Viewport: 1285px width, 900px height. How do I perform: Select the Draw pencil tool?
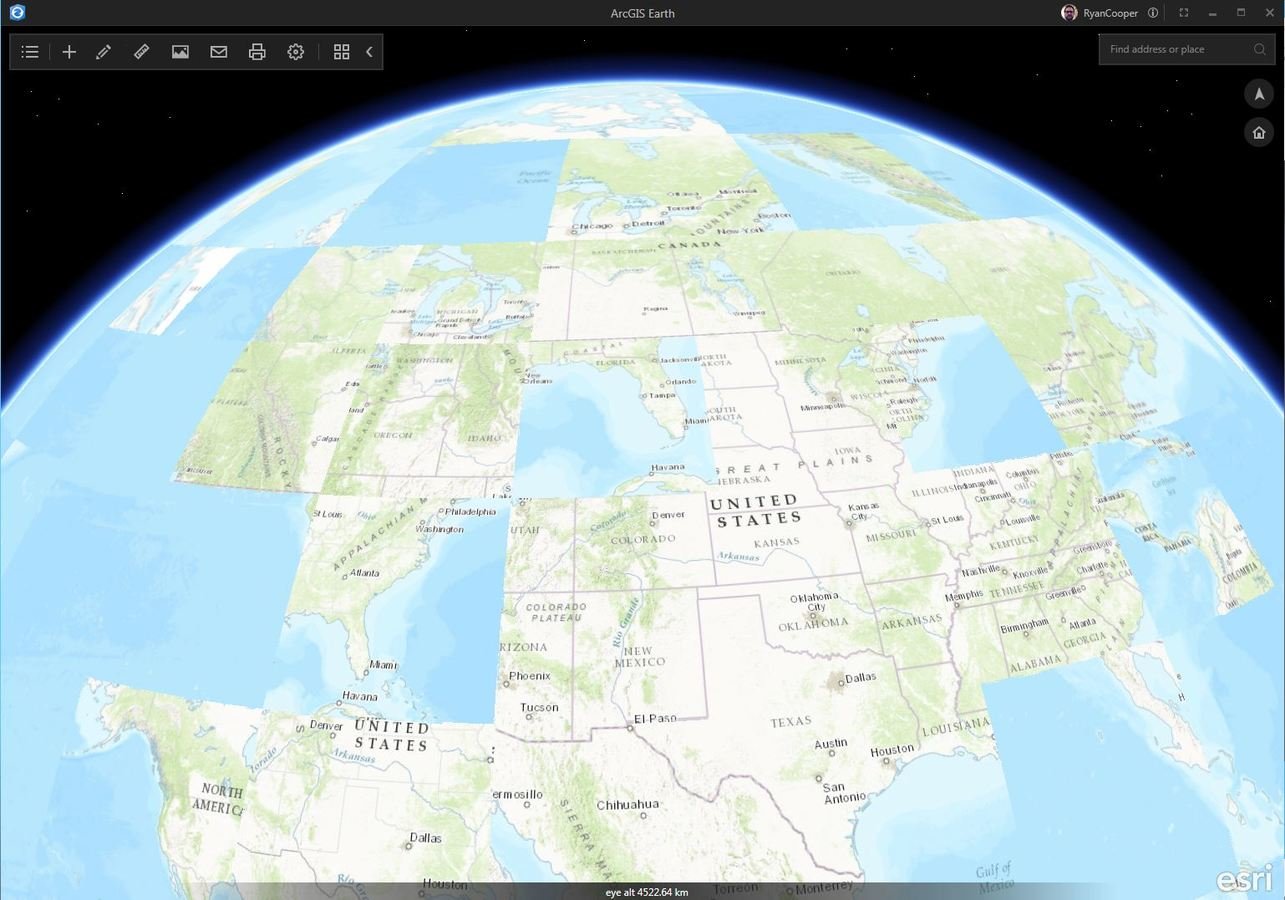point(103,52)
